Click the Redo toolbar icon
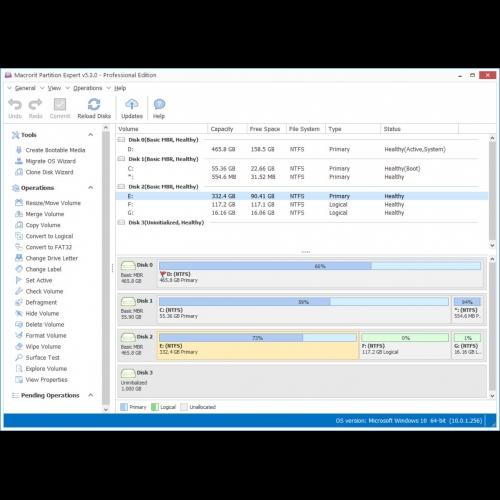This screenshot has height=500, width=500. click(x=35, y=104)
